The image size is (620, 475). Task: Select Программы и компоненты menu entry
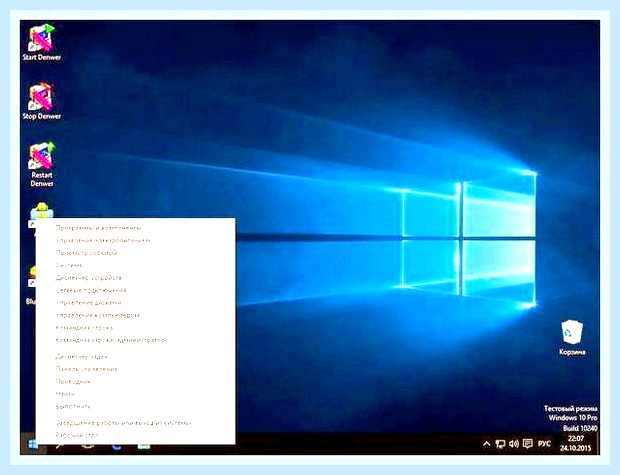136,228
